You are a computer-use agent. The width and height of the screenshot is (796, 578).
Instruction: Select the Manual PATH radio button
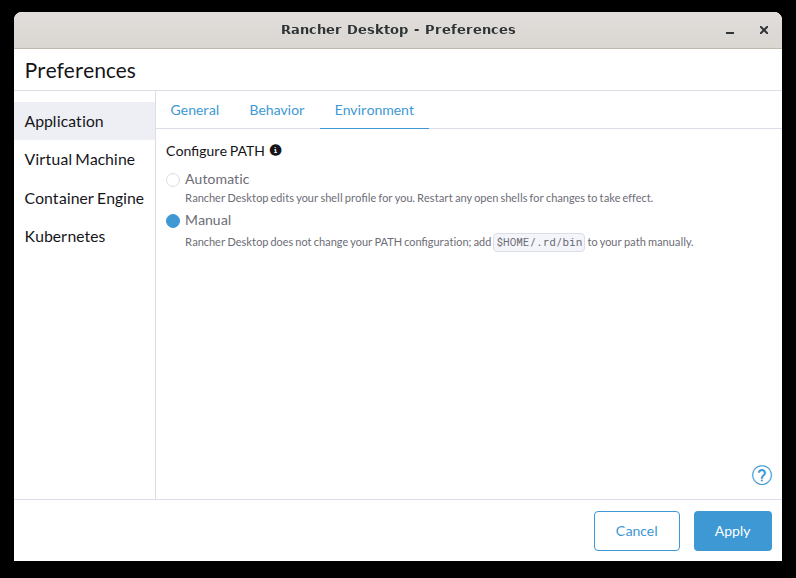(x=173, y=221)
